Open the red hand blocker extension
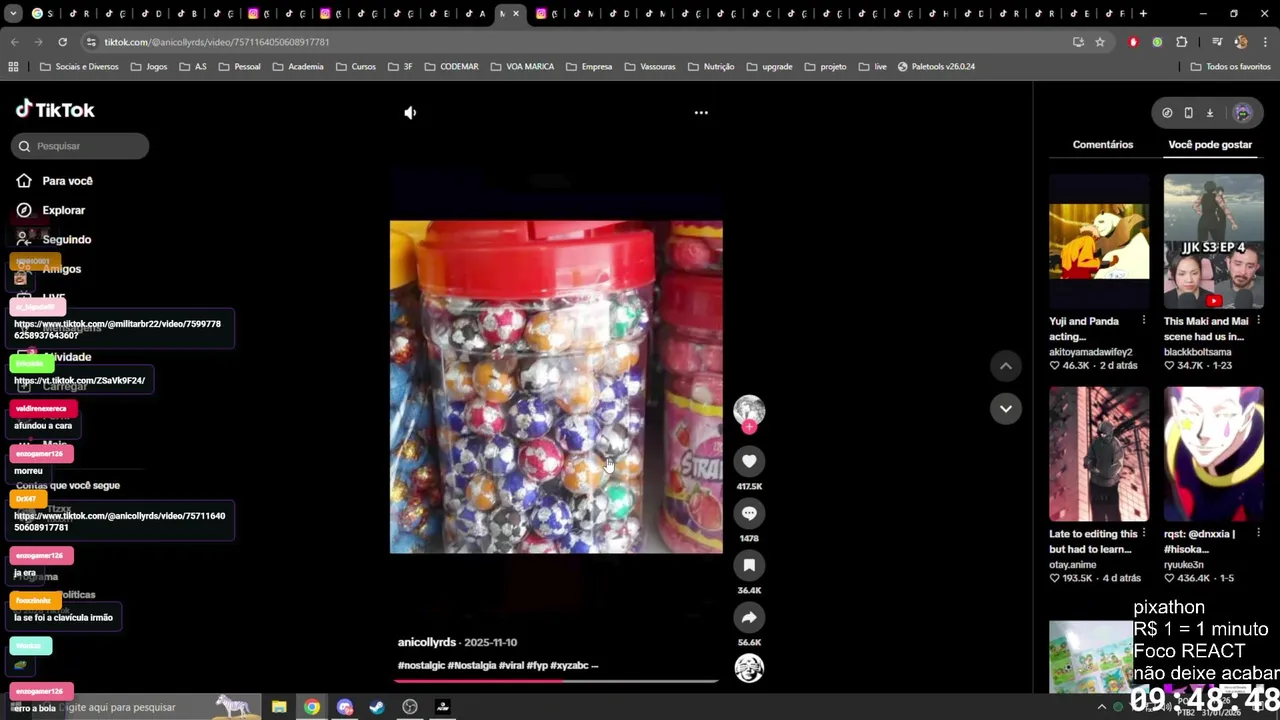The width and height of the screenshot is (1280, 720). [1133, 42]
